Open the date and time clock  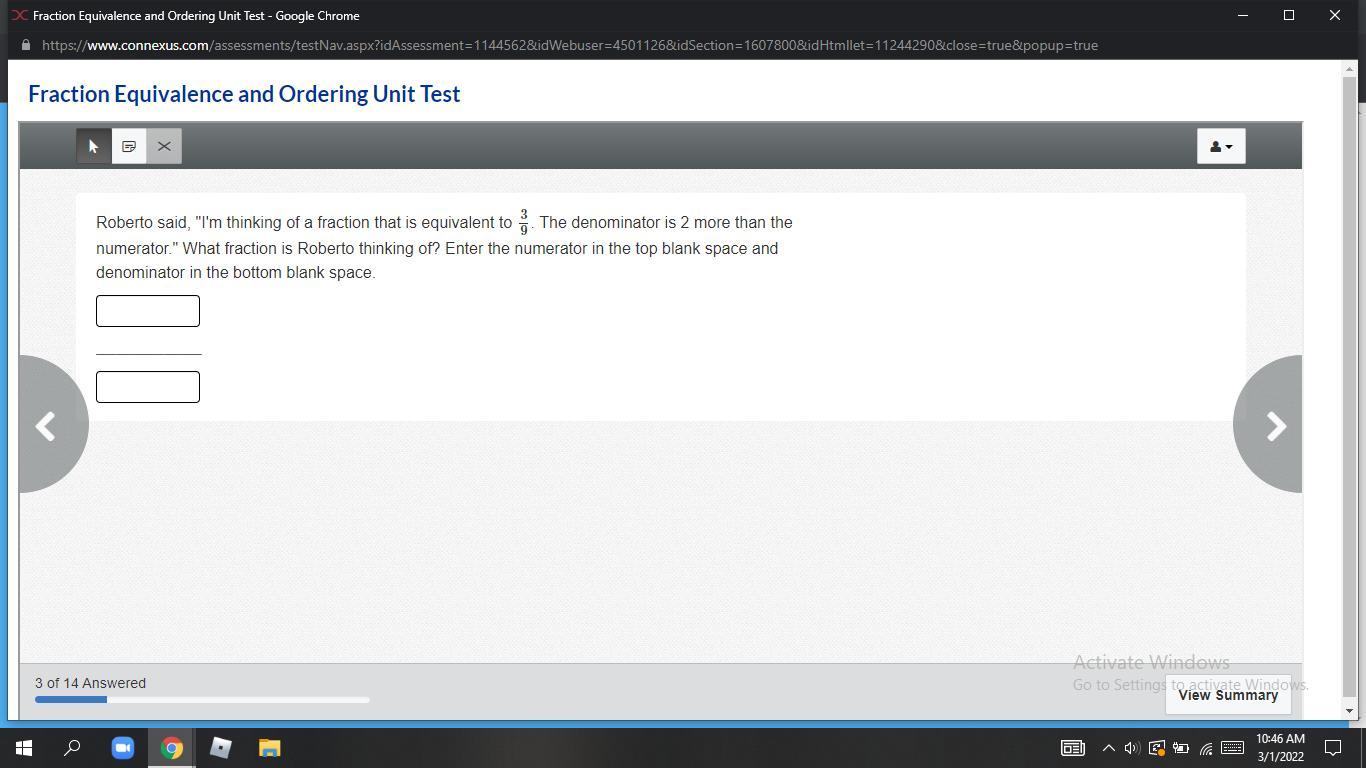click(x=1280, y=748)
